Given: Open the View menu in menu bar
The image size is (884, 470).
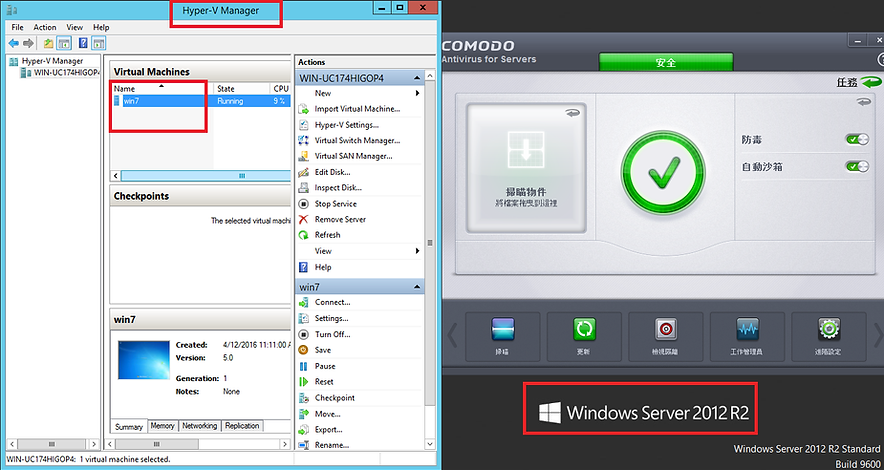Looking at the screenshot, I should [x=74, y=27].
